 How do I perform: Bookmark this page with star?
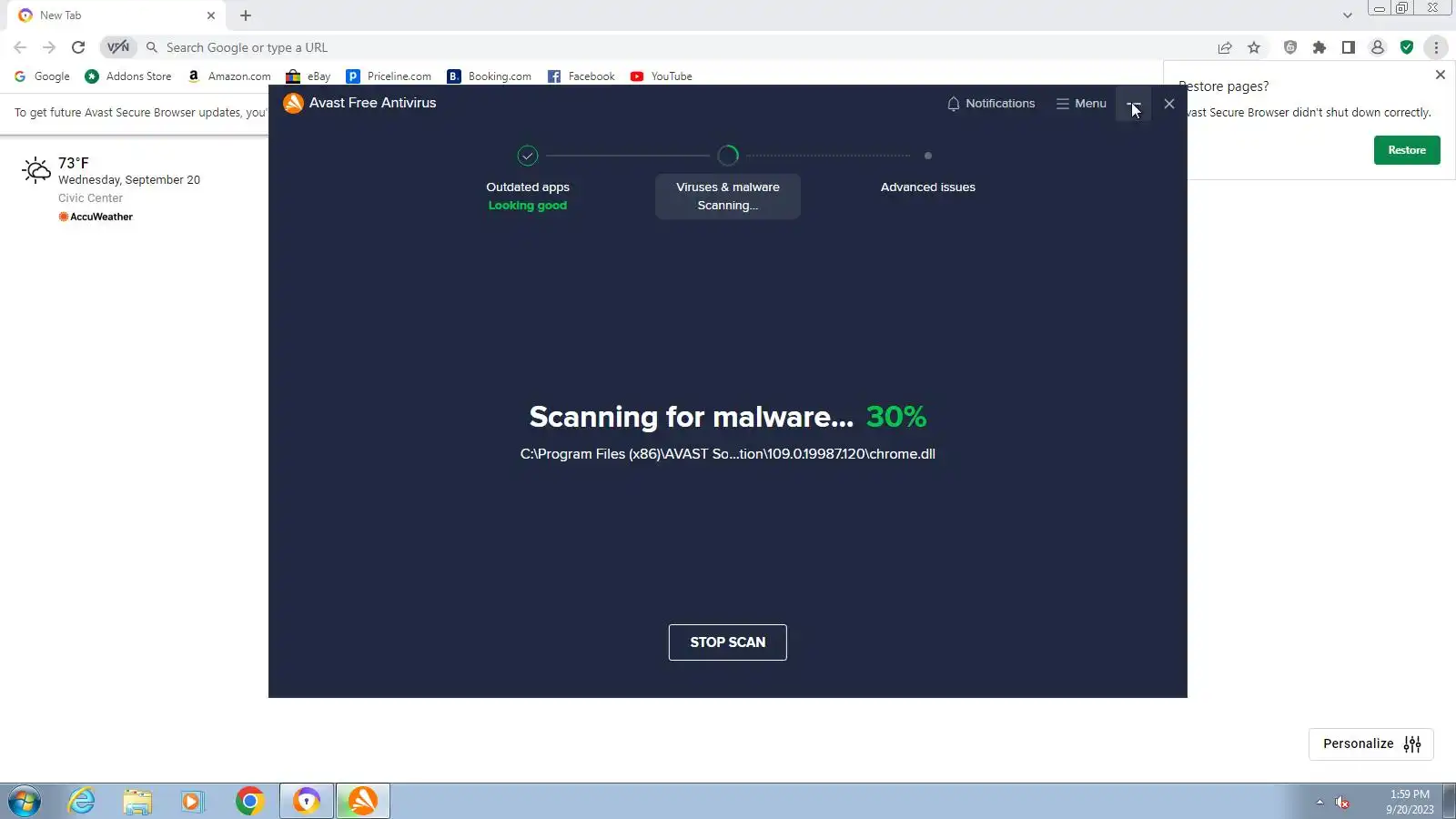click(x=1254, y=47)
